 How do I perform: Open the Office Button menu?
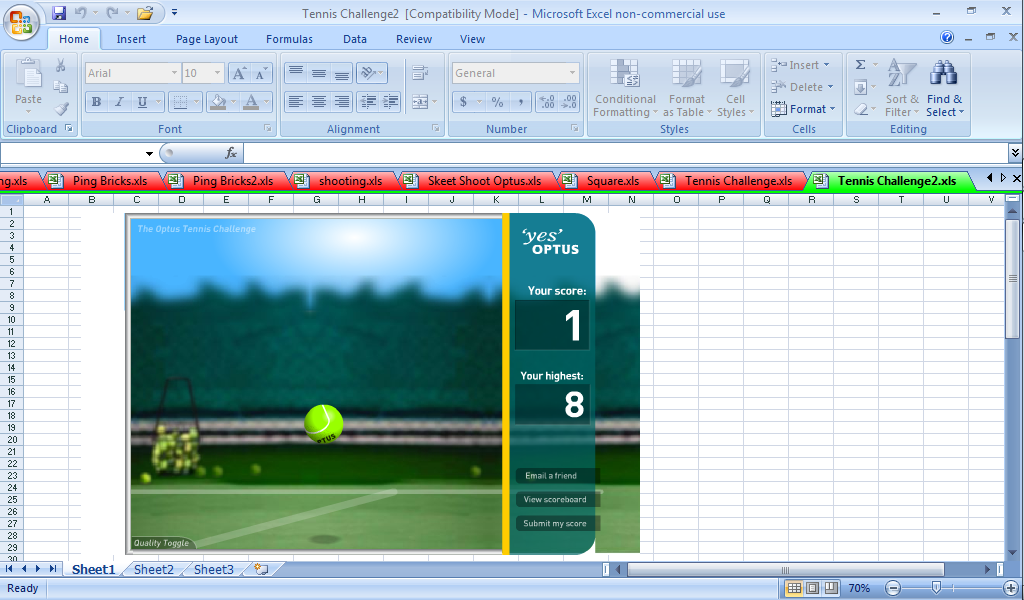pyautogui.click(x=21, y=22)
